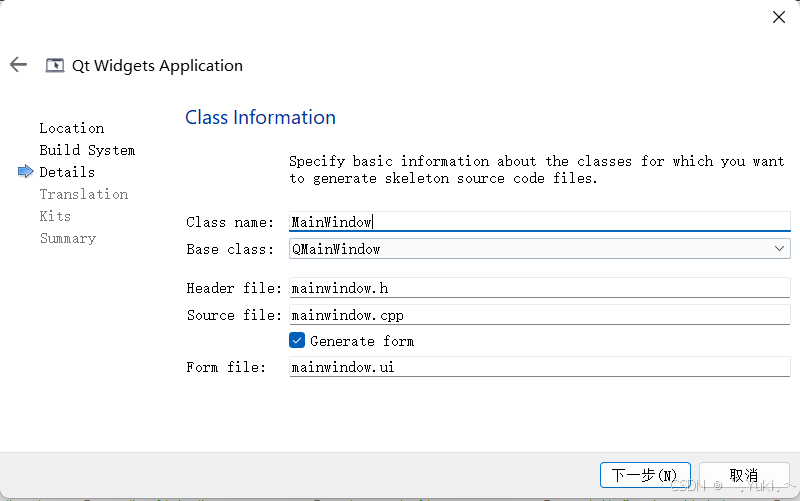The width and height of the screenshot is (800, 501).
Task: Click the Base class: label
Action: pos(230,249)
